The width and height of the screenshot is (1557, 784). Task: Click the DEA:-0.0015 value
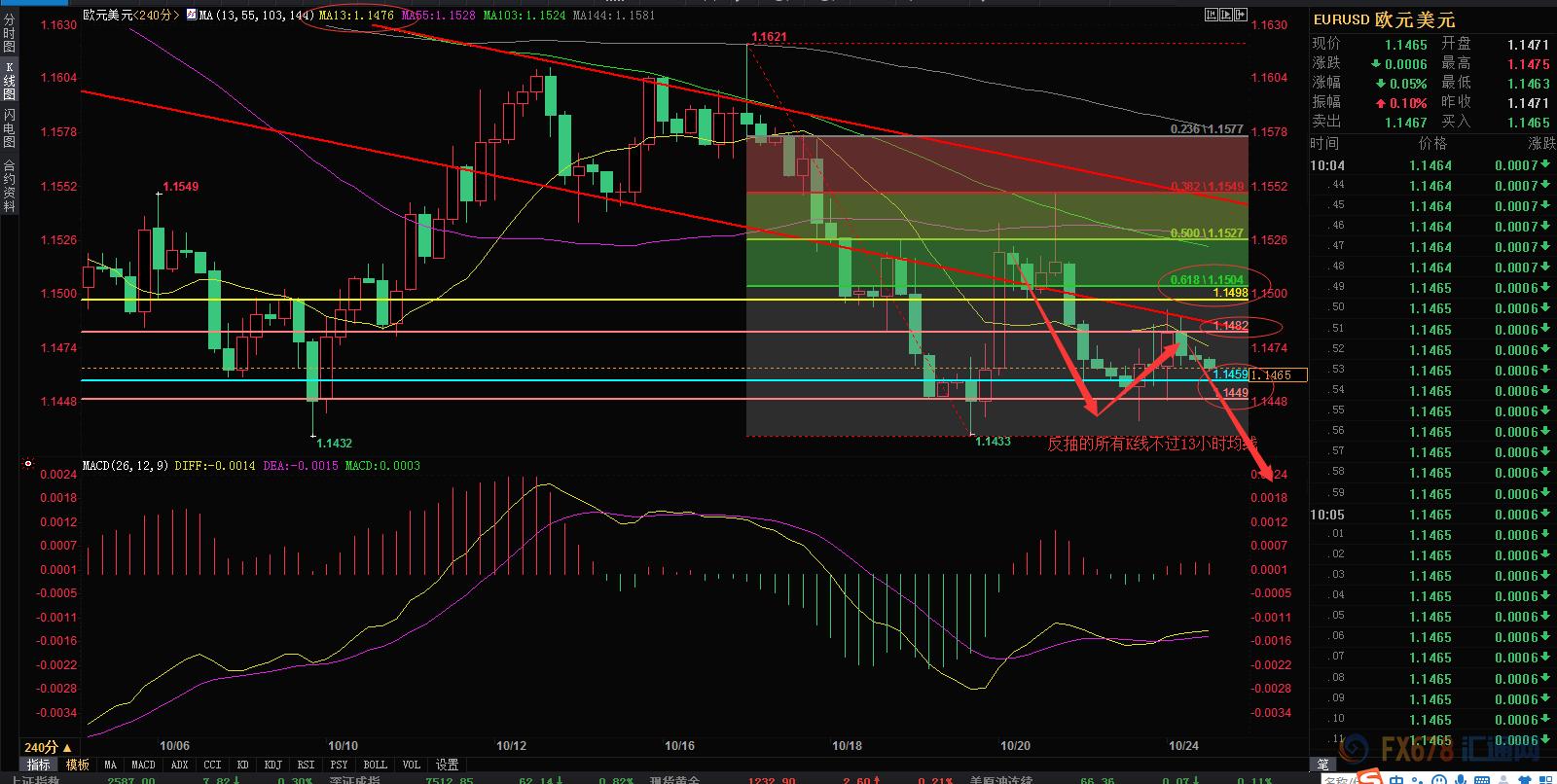click(301, 466)
